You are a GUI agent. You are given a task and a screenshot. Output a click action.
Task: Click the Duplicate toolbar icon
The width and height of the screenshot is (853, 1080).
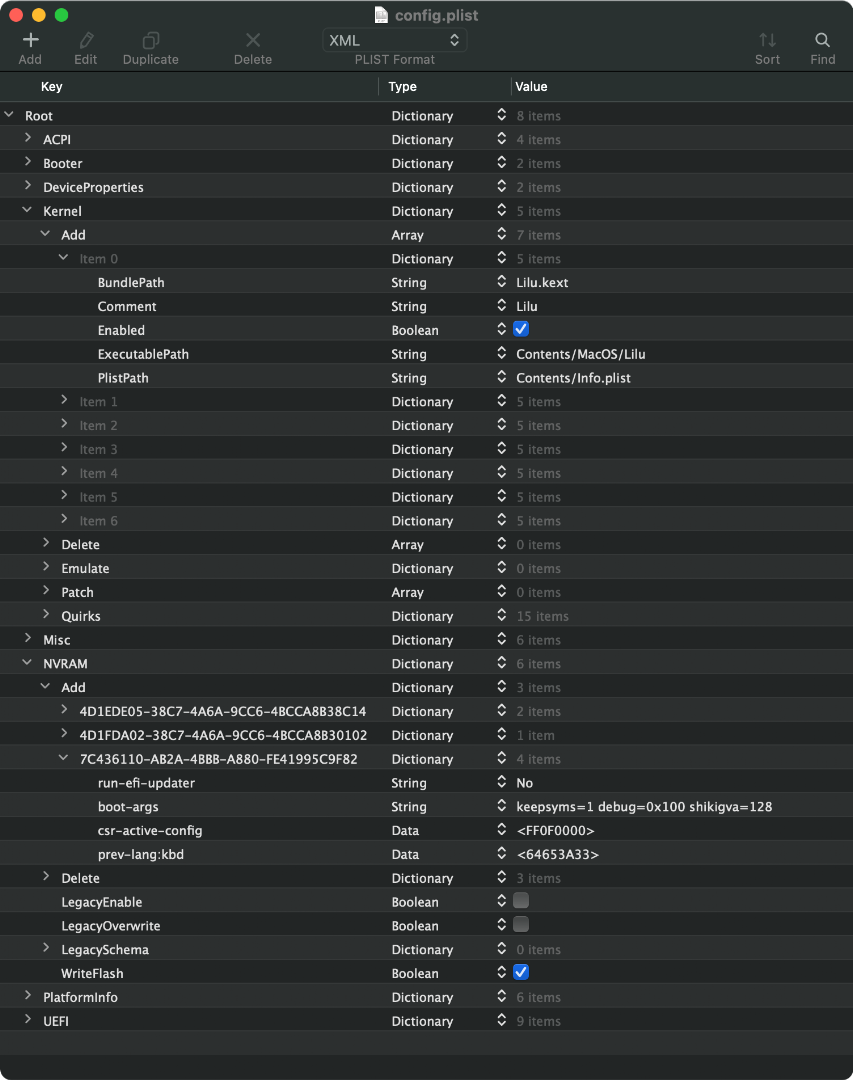coord(151,41)
